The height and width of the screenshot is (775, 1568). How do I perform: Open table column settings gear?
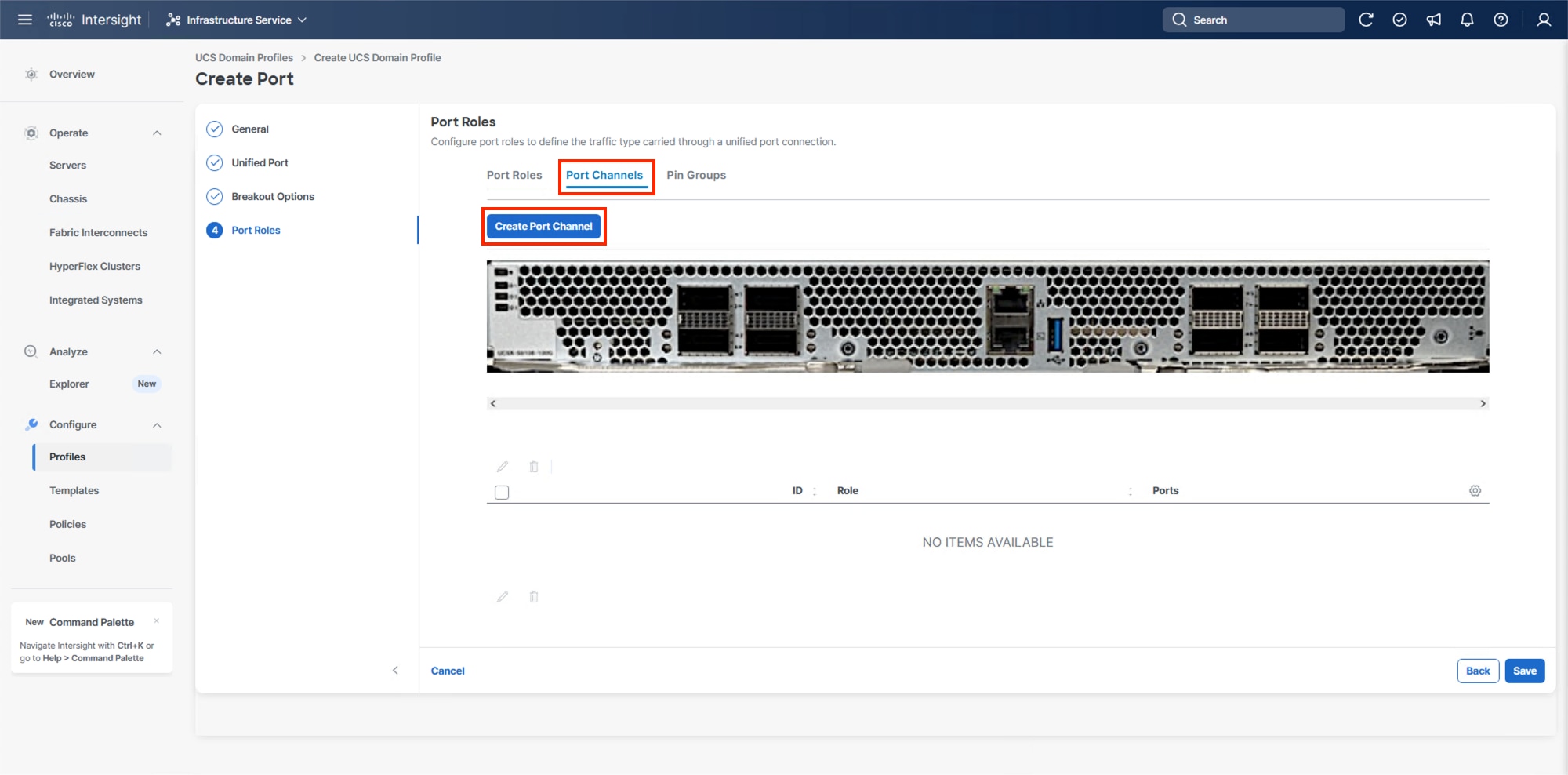pos(1475,491)
